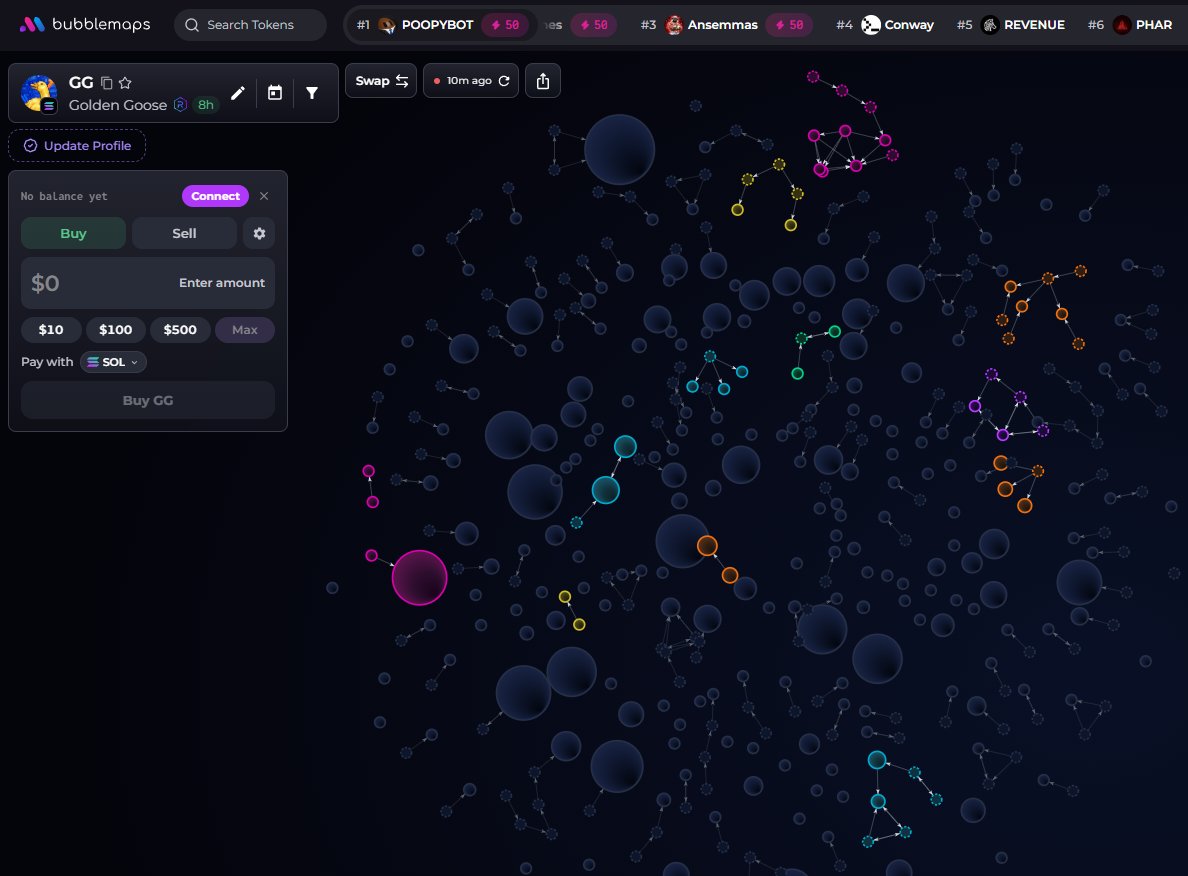Screen dimensions: 1188x876
Task: Select the large magenta bubble on the map
Action: click(419, 577)
